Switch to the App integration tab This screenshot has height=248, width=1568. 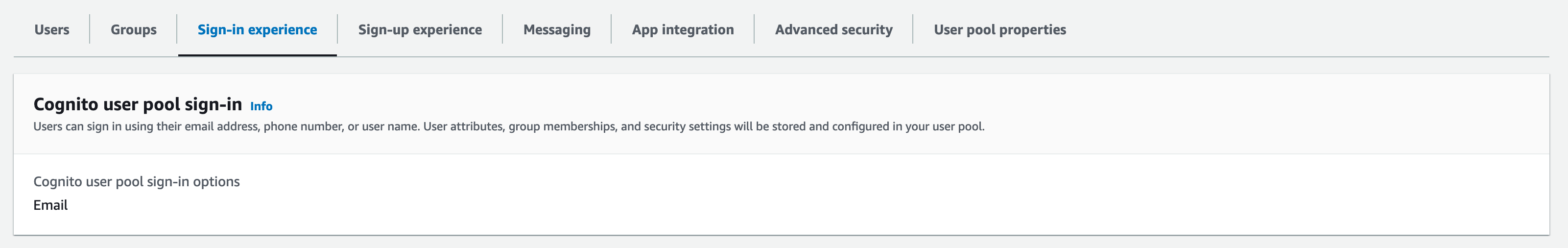682,29
